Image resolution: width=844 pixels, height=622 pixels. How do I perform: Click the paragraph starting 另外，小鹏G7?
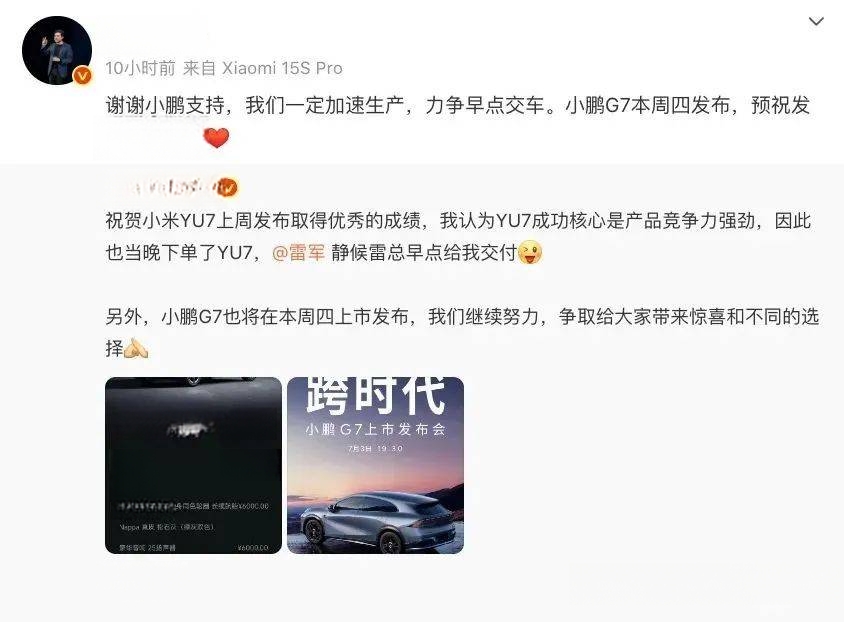(x=462, y=333)
